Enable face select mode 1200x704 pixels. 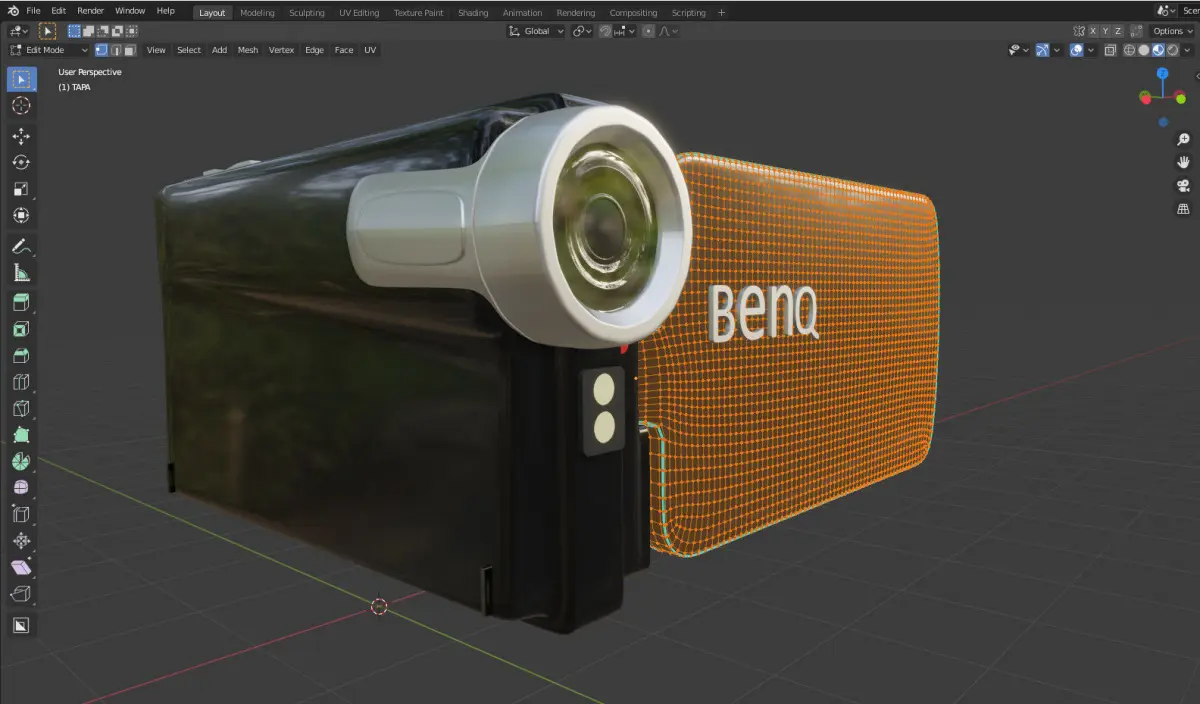pyautogui.click(x=130, y=50)
